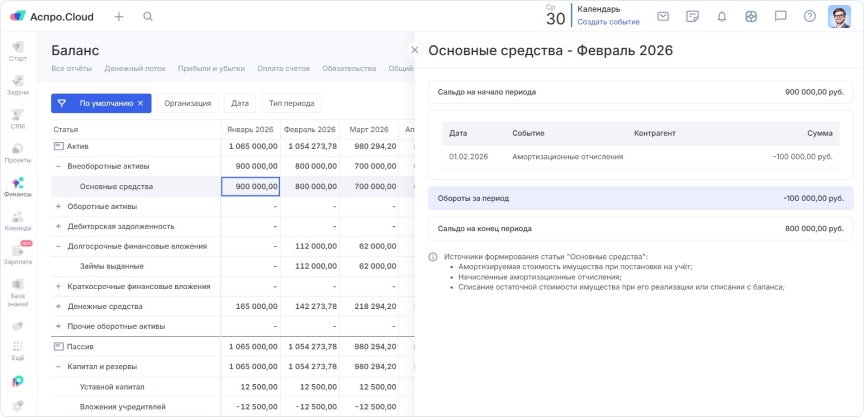
Task: Open Команда in sidebar
Action: click(18, 220)
